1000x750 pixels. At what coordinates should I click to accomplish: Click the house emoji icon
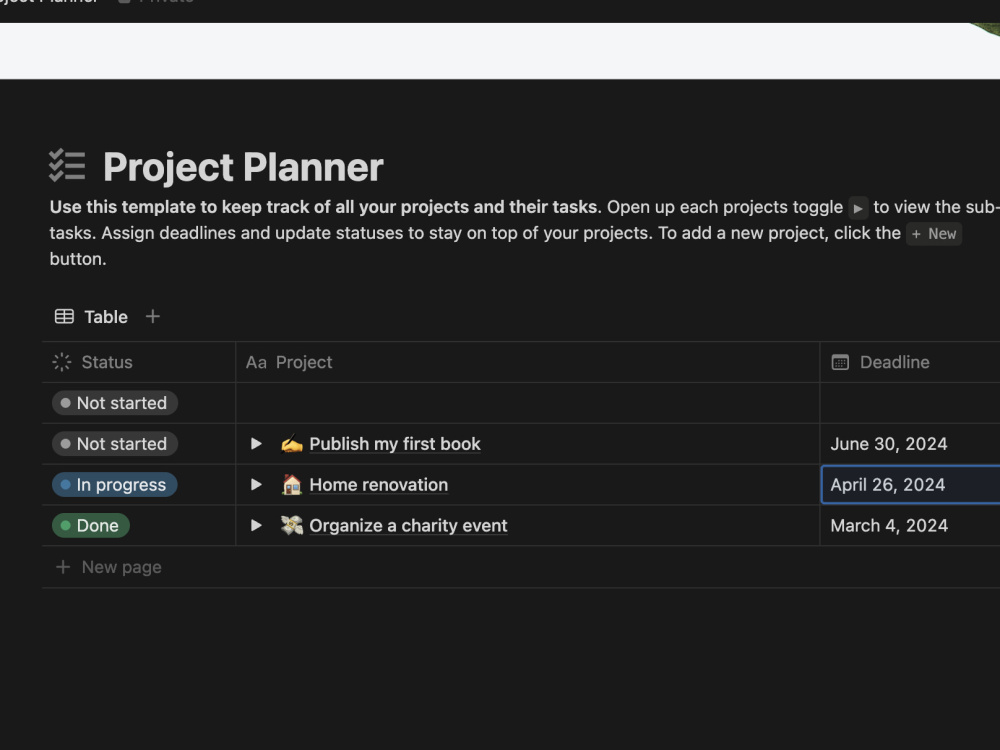click(291, 484)
